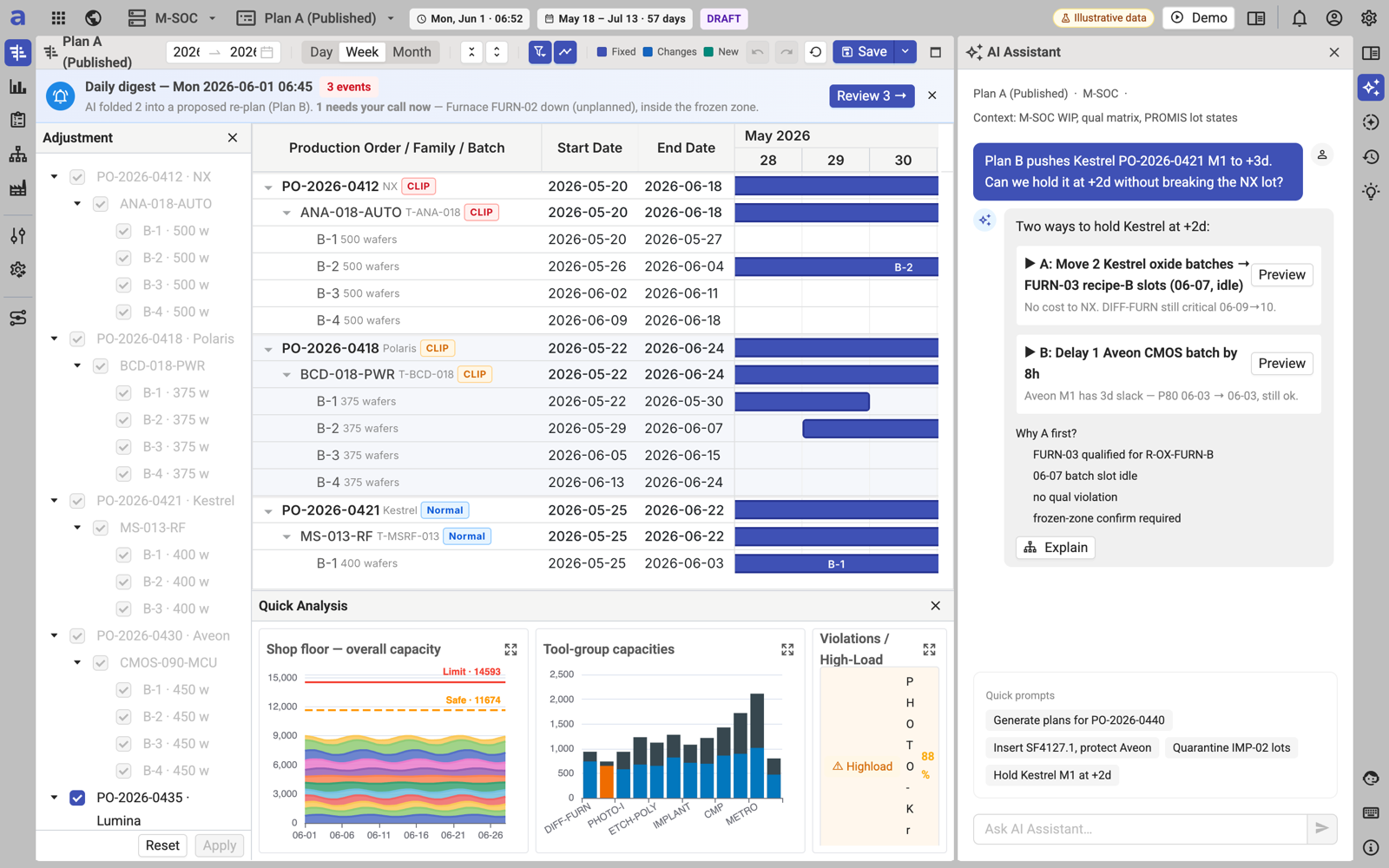Open the user account icon
This screenshot has width=1389, height=868.
1334,18
